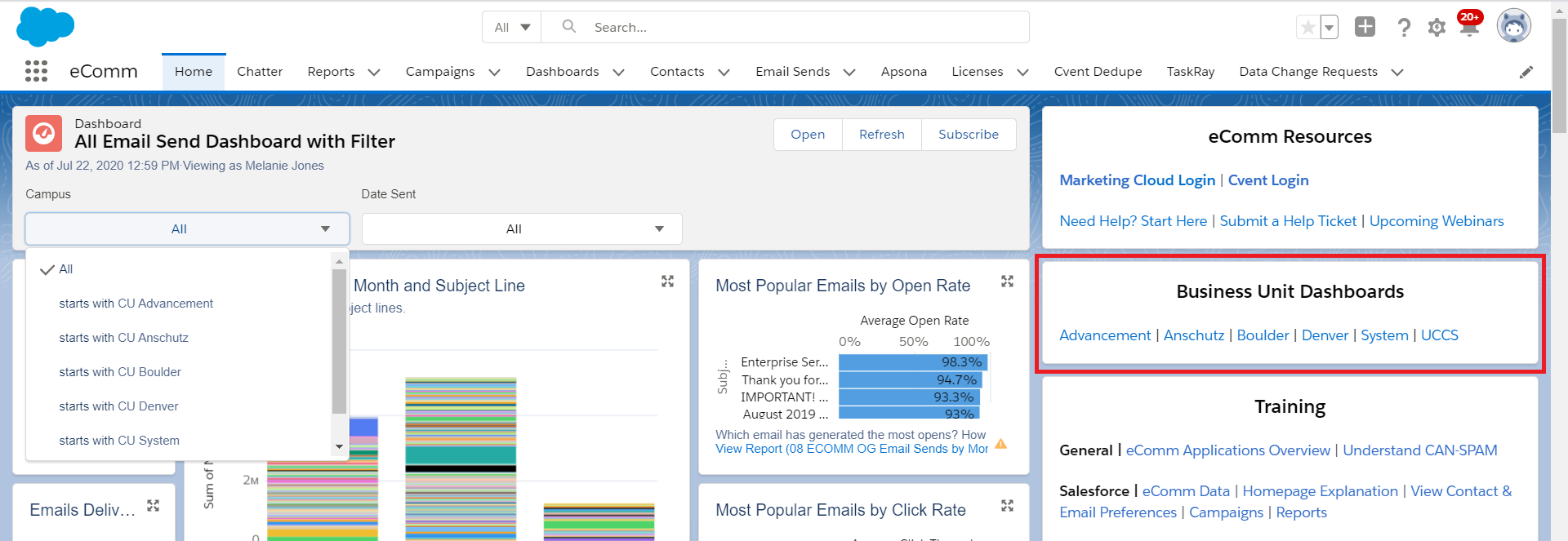This screenshot has height=541, width=1568.
Task: Click the favorites star icon
Action: coord(1307,28)
